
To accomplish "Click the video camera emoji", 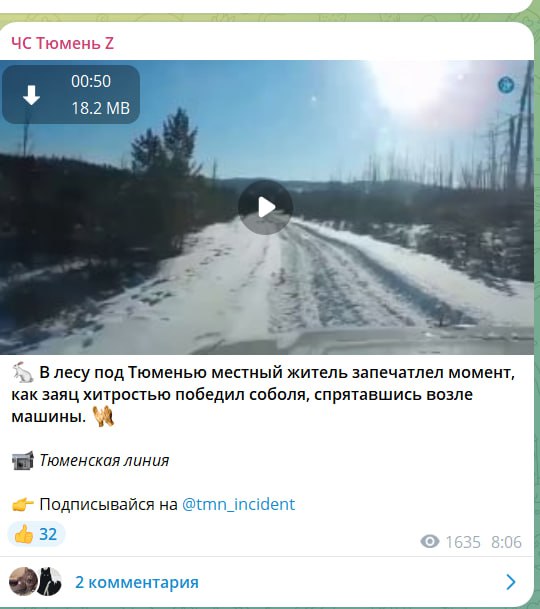I will coord(23,461).
